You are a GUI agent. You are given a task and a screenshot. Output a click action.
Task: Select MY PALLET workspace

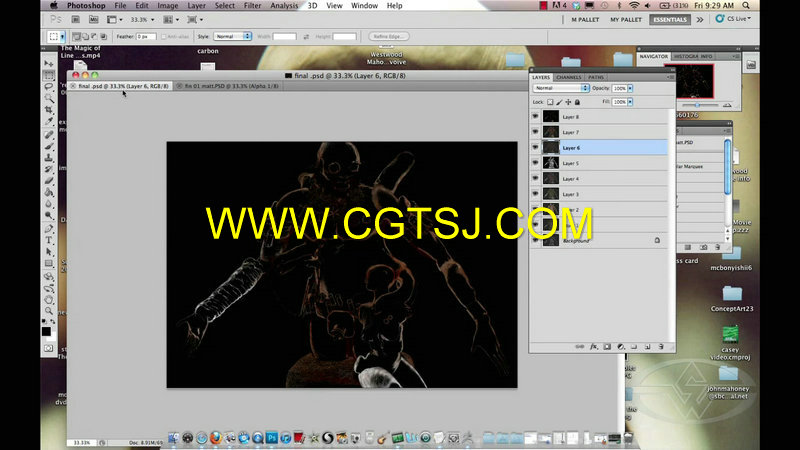click(x=626, y=19)
